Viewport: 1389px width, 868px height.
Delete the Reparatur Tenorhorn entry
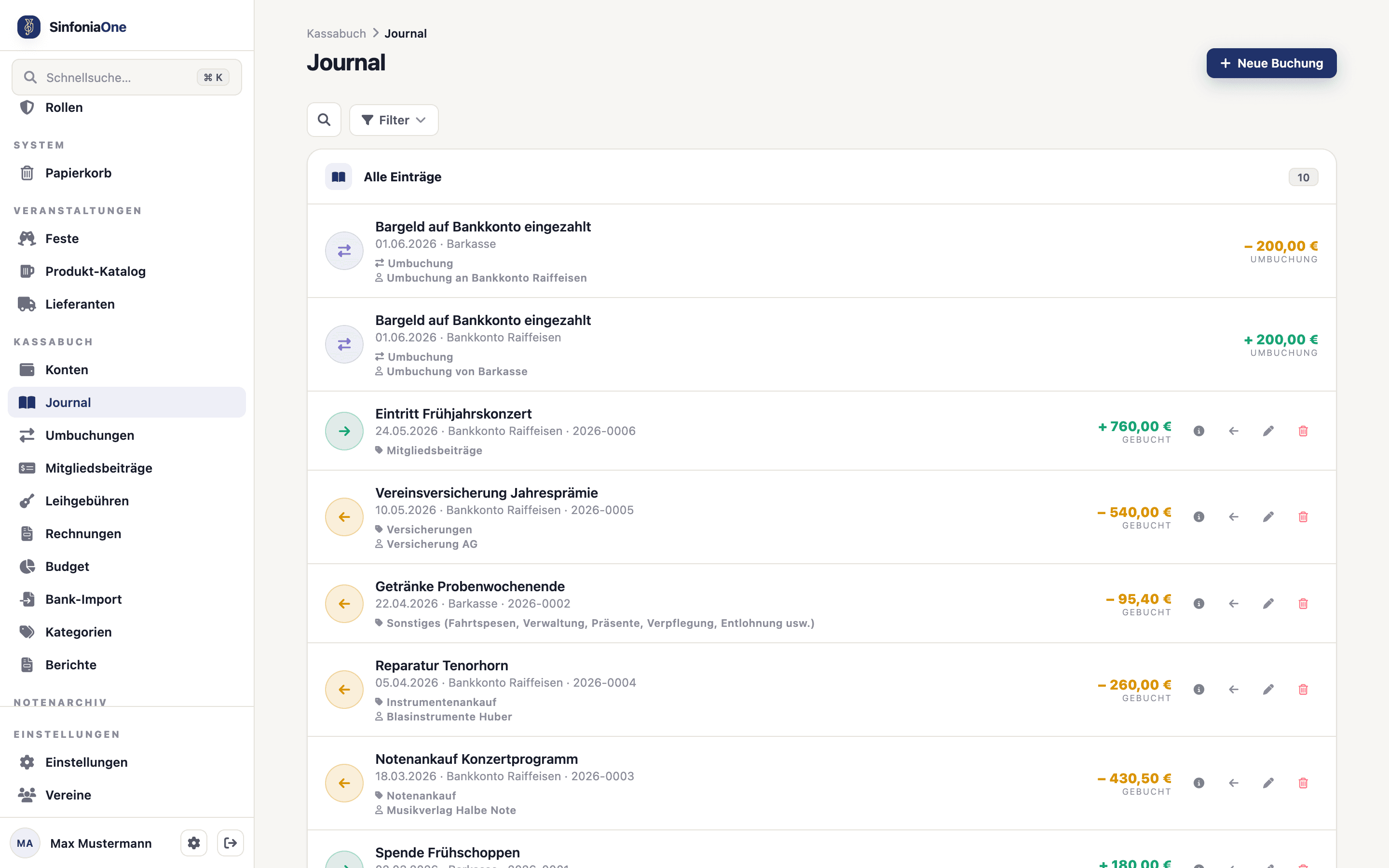coord(1303,690)
